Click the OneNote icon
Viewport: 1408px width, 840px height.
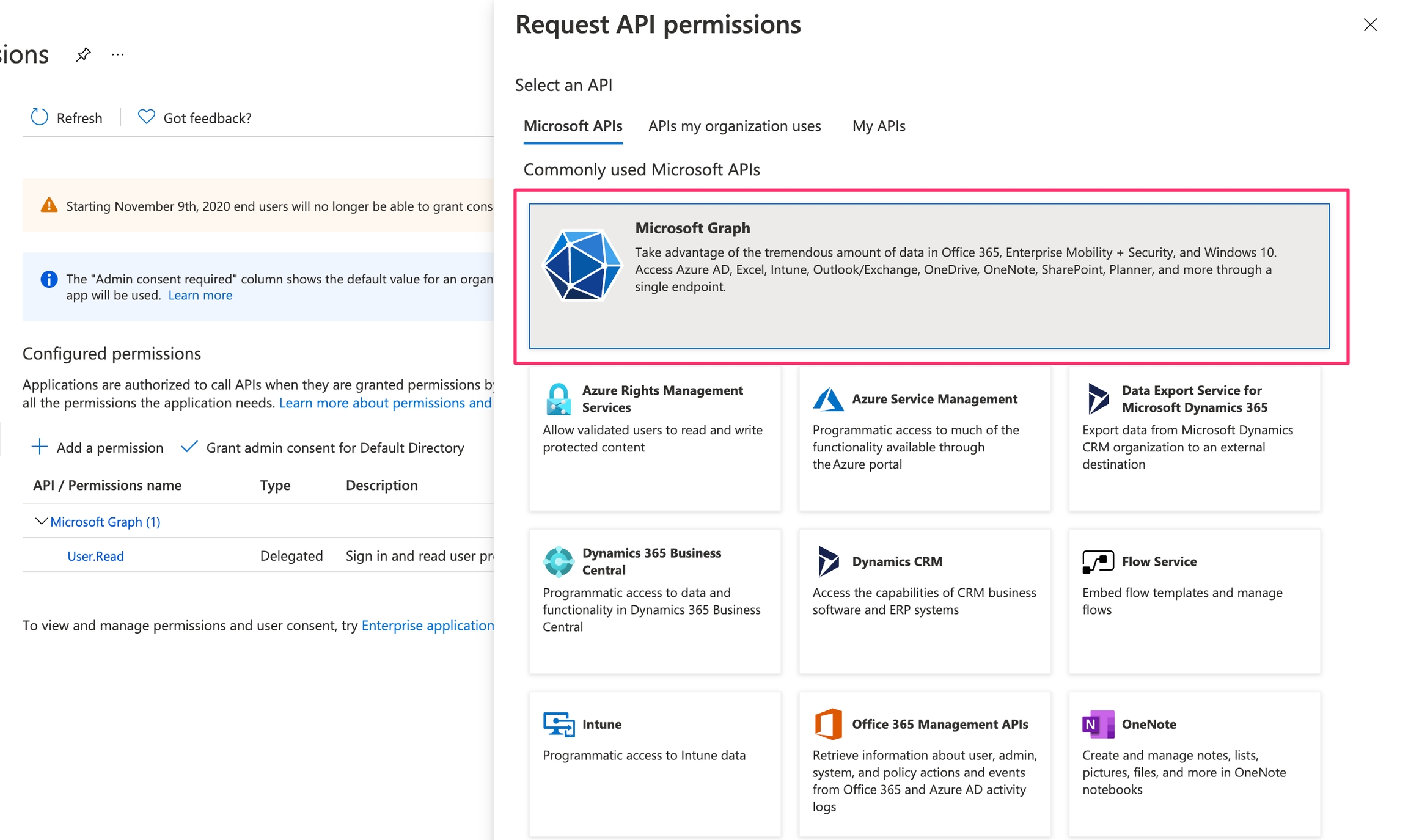[1098, 724]
